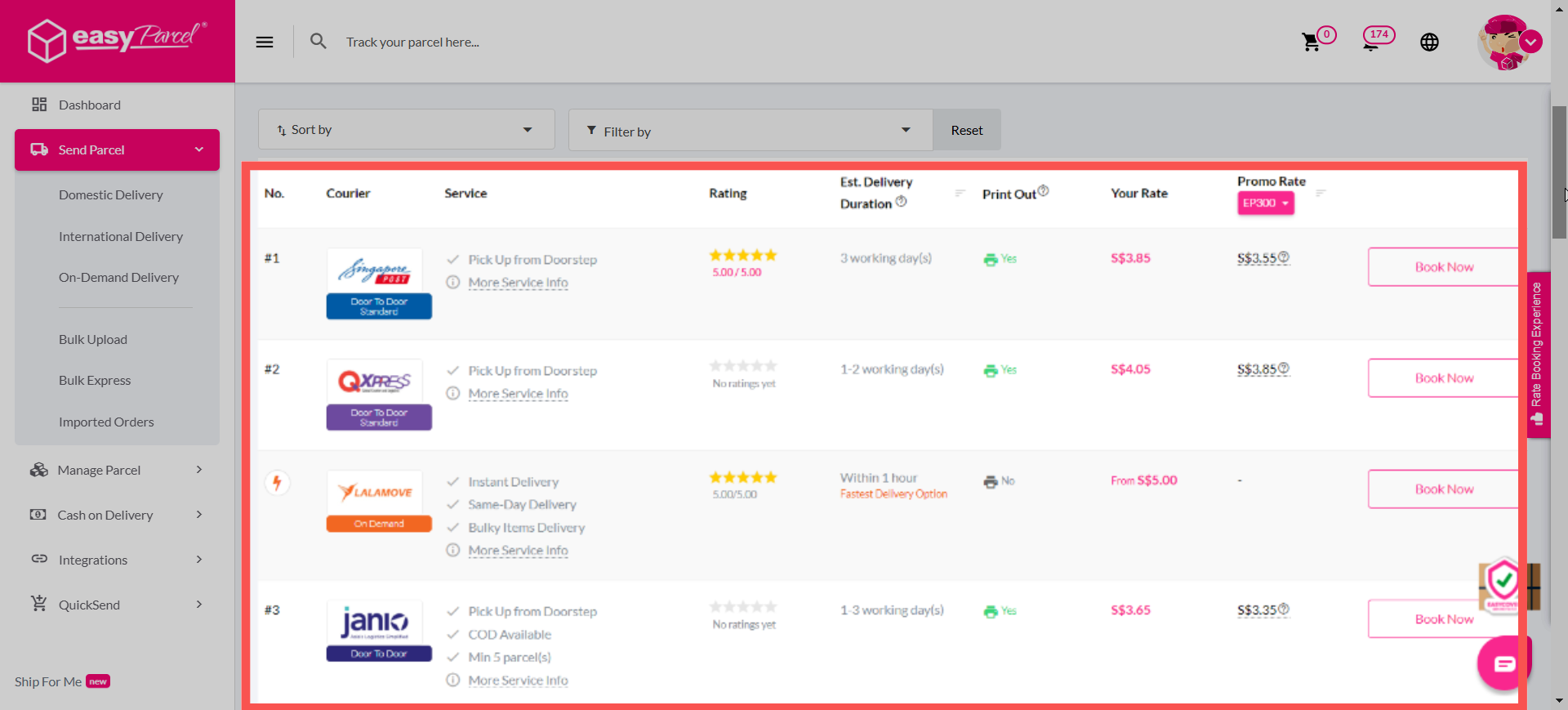Viewport: 1568px width, 710px height.
Task: Expand the Manage Parcel menu
Action: (x=117, y=470)
